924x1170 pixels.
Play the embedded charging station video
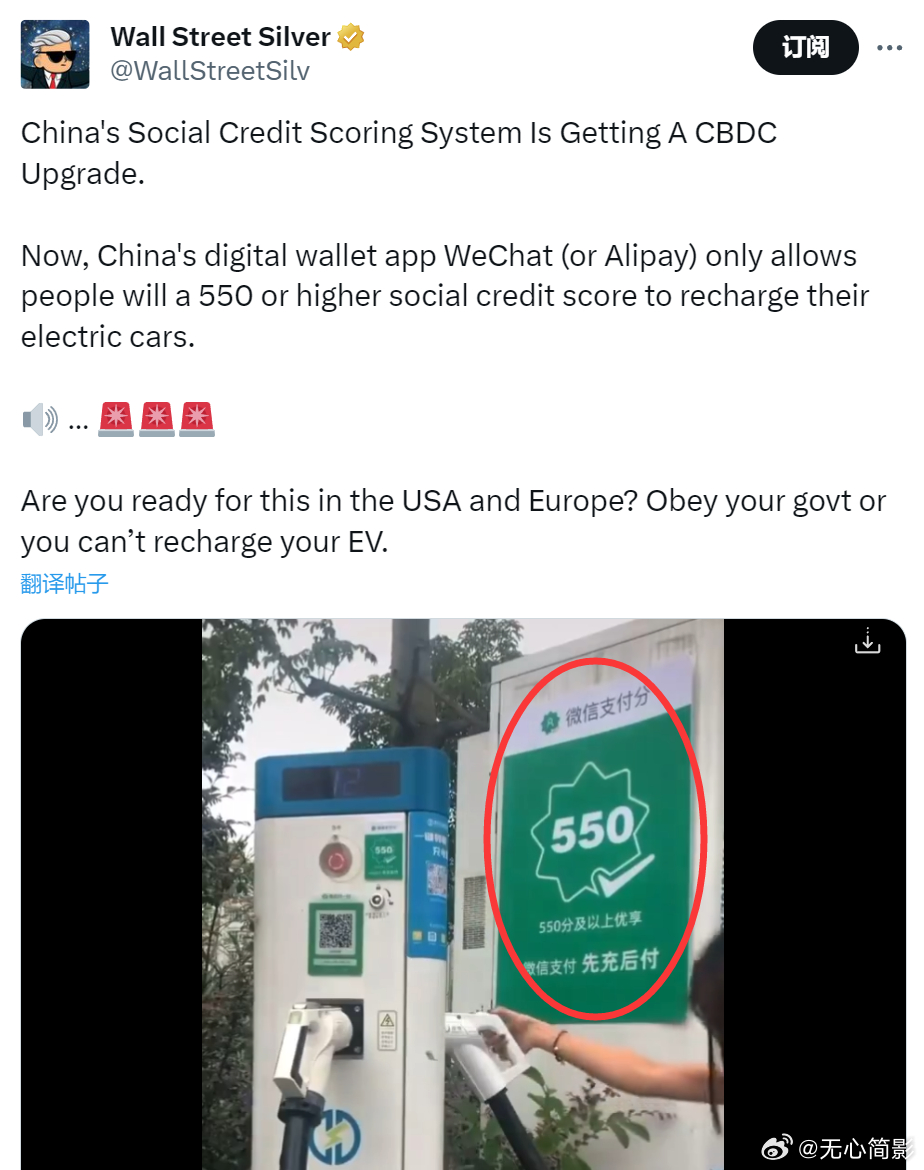(463, 894)
